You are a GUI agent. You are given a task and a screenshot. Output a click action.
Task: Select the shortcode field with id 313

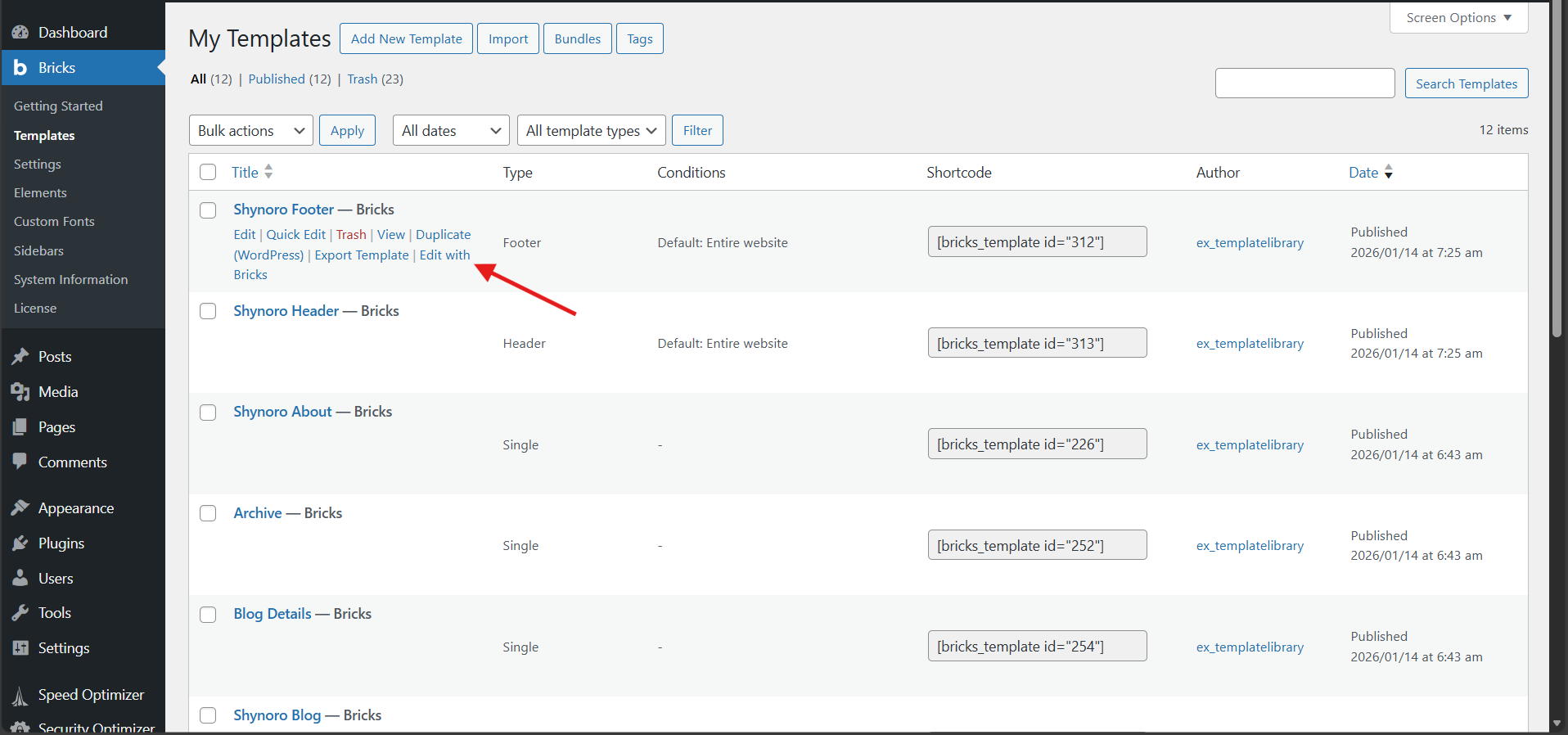tap(1037, 343)
